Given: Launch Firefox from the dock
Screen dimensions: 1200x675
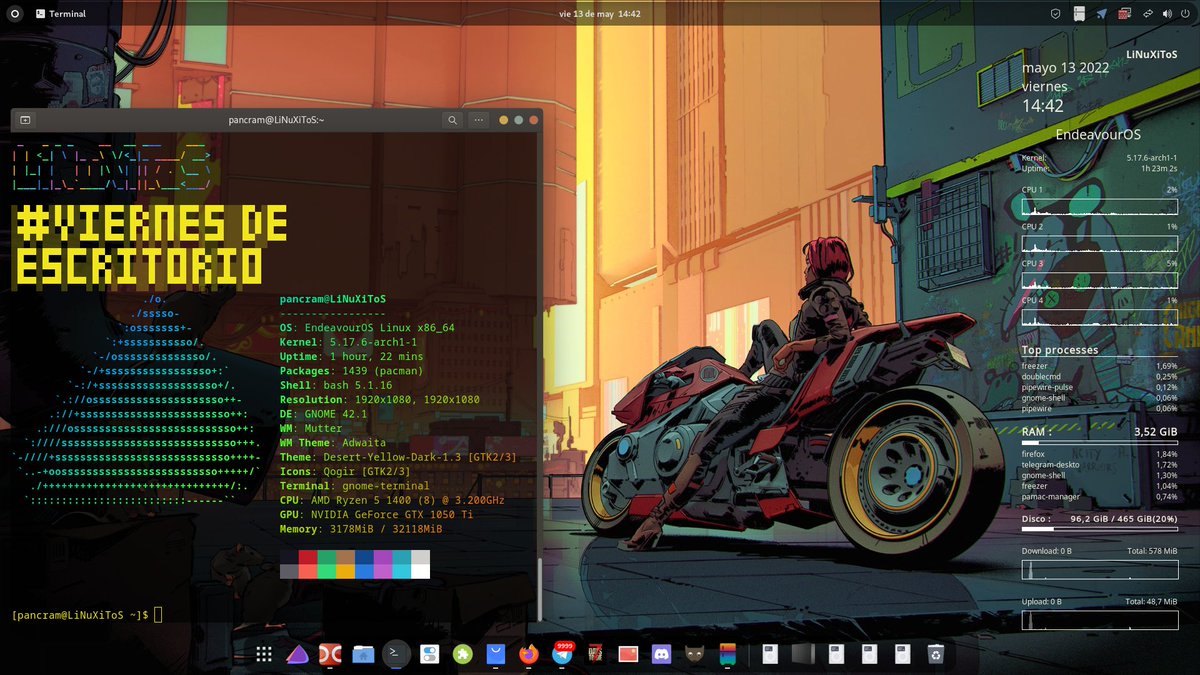Looking at the screenshot, I should [x=529, y=654].
